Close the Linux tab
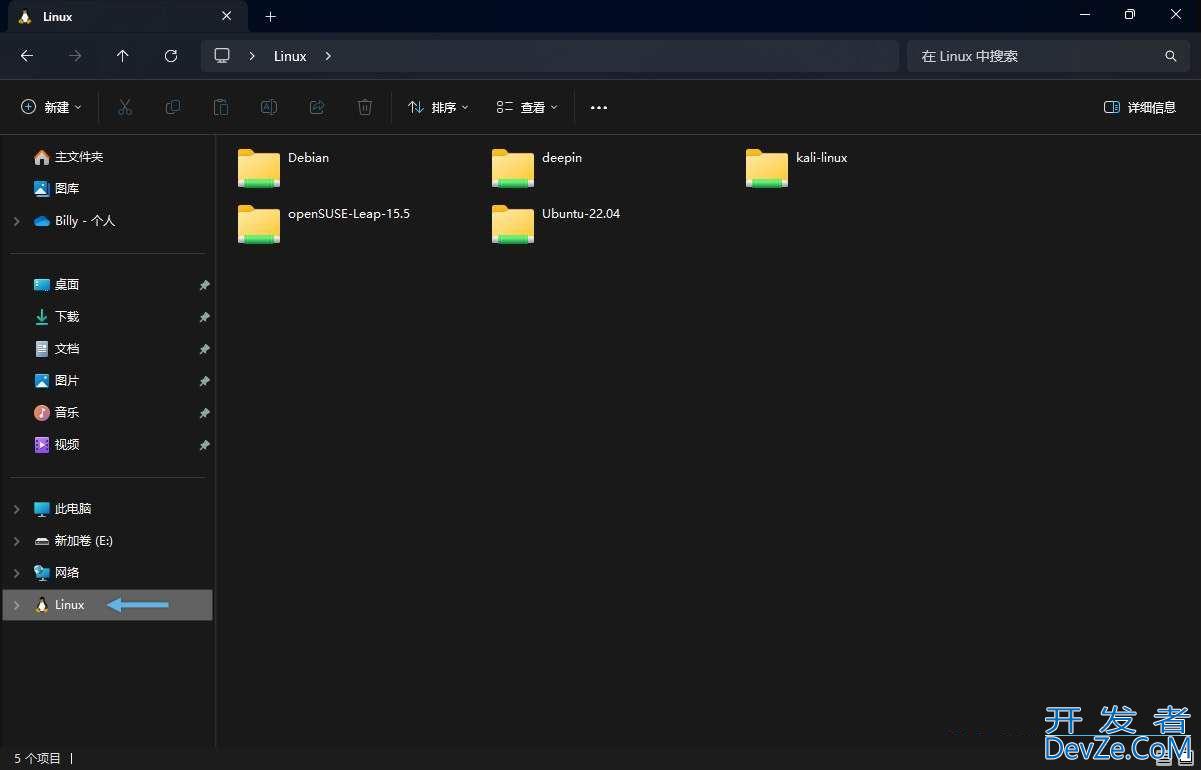This screenshot has width=1201, height=770. pos(227,17)
